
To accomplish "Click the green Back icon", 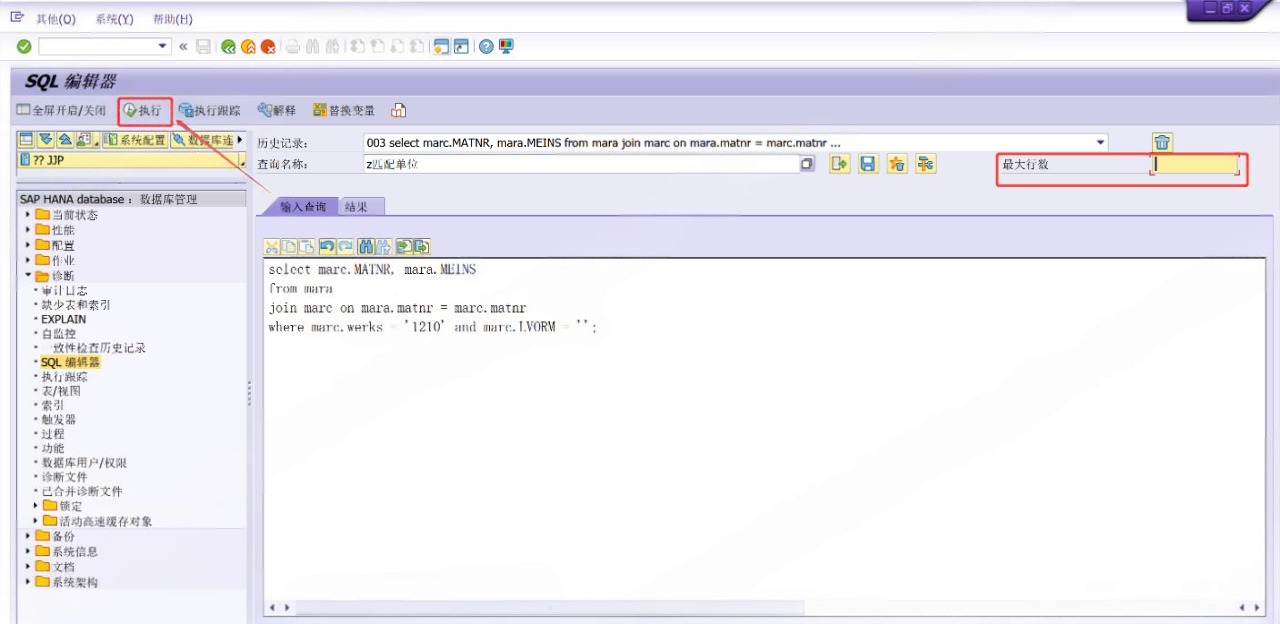I will [229, 47].
